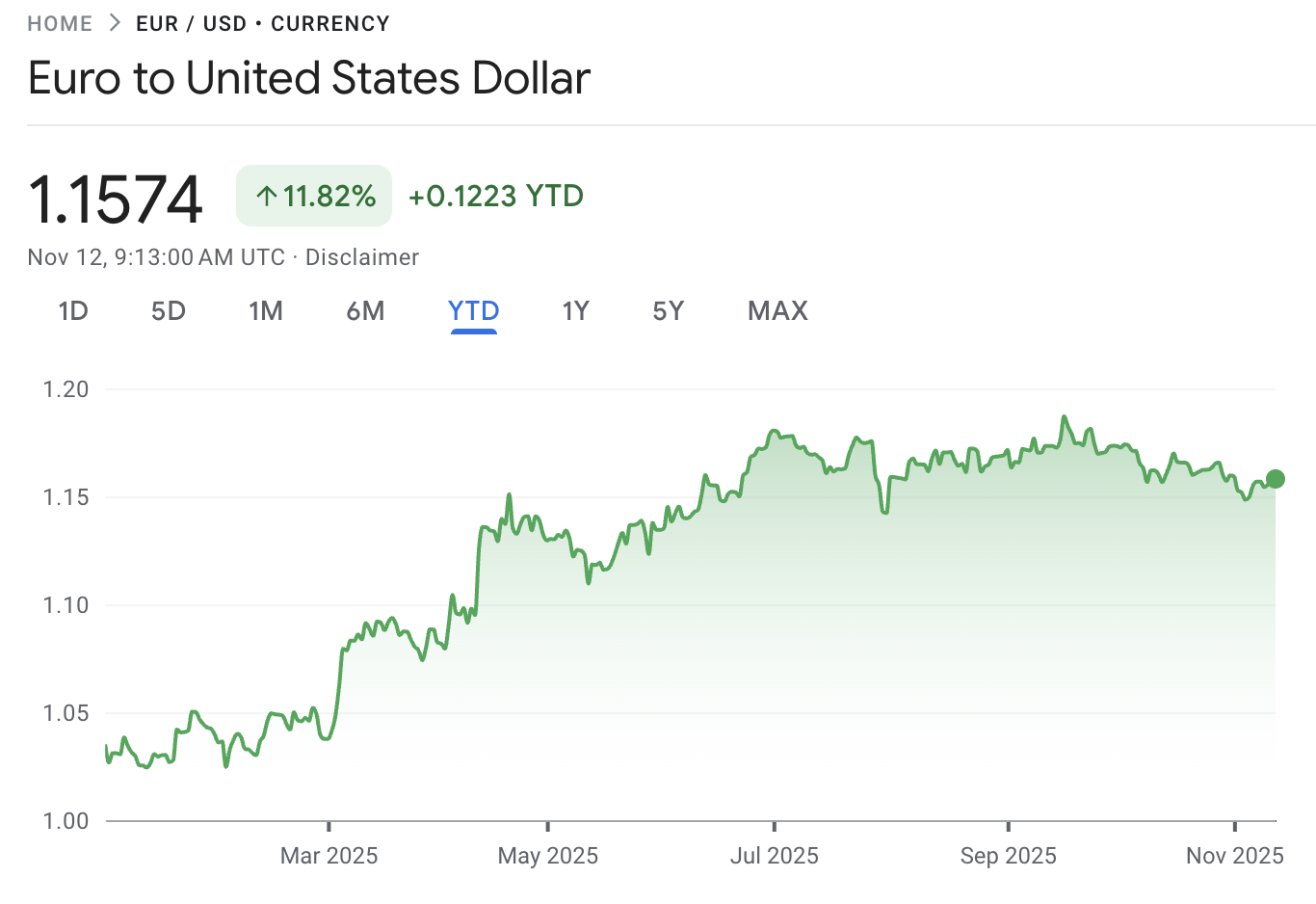1316x904 pixels.
Task: Open the Disclaimer link
Action: (x=362, y=257)
